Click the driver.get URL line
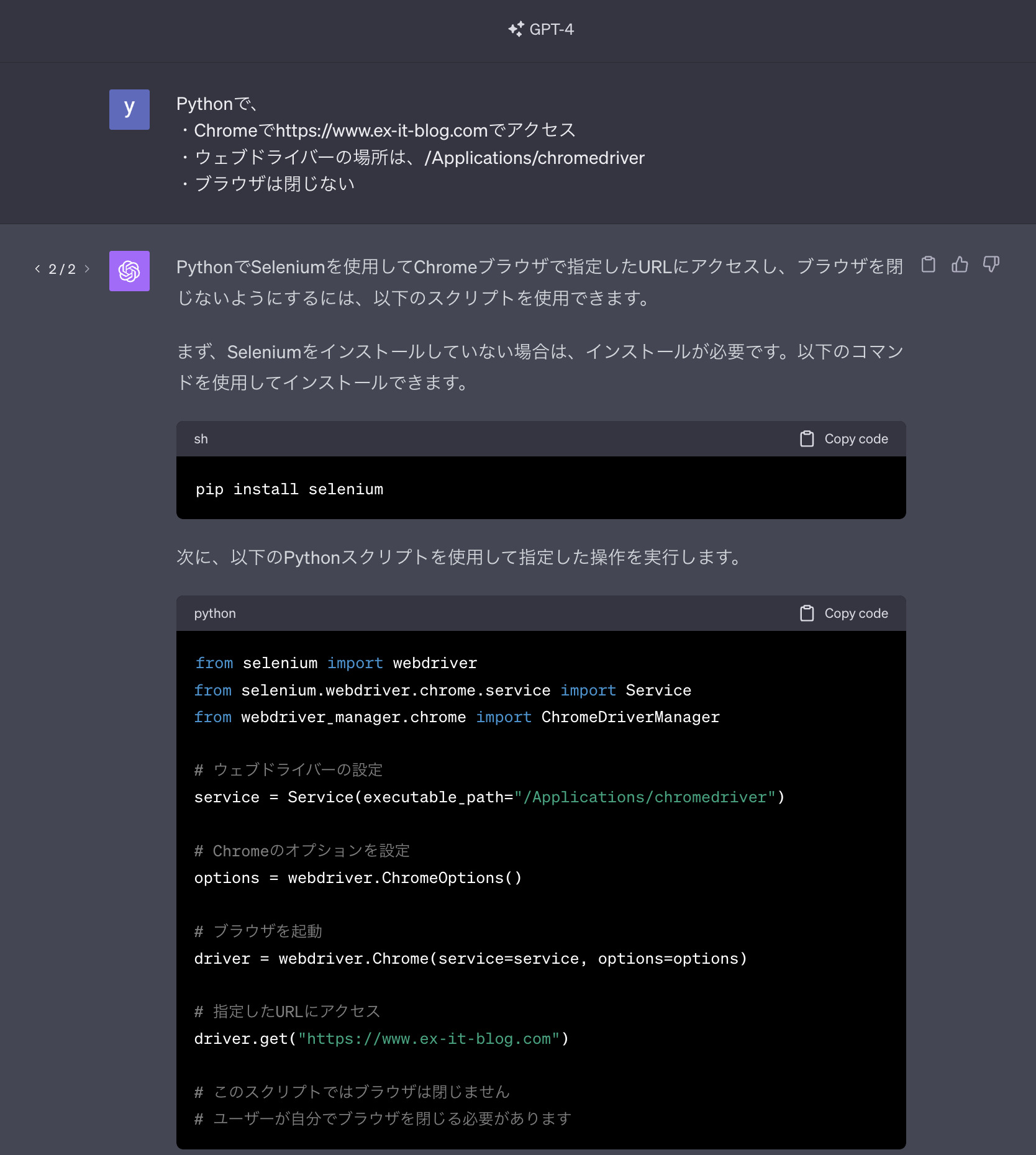This screenshot has width=1036, height=1155. [381, 1039]
